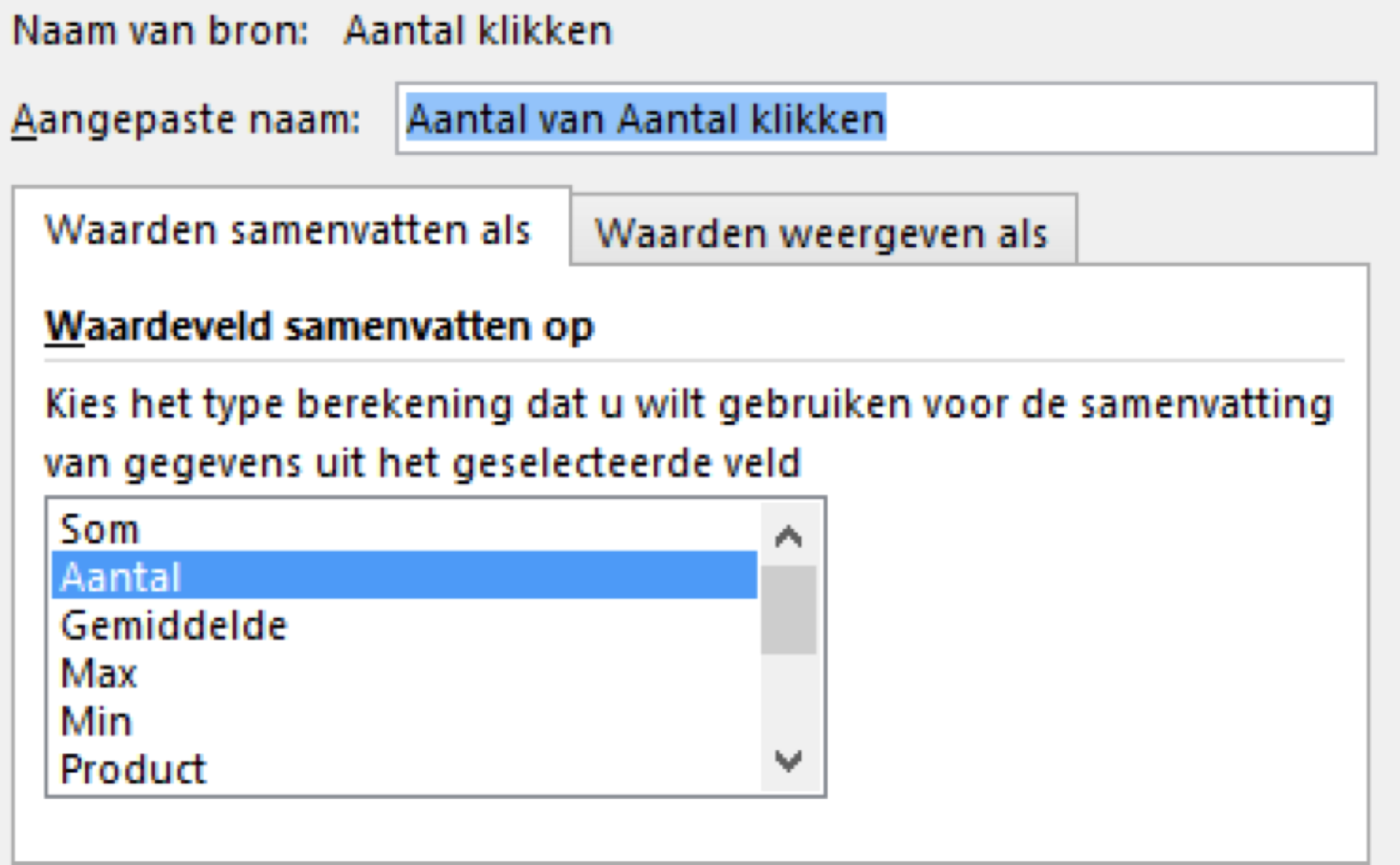Select Som in the calculation list
This screenshot has width=1400, height=865.
(100, 529)
